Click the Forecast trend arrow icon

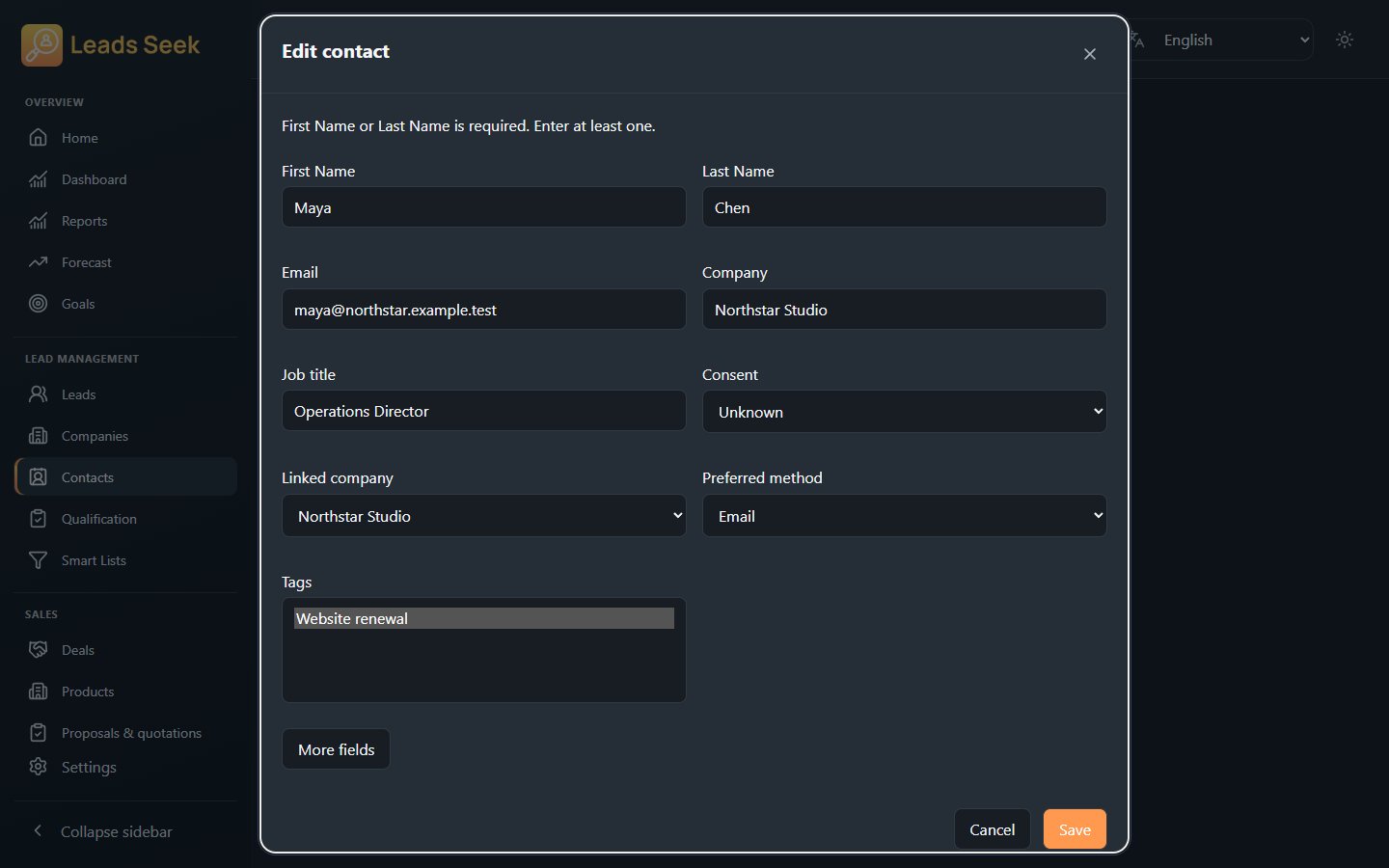click(38, 262)
